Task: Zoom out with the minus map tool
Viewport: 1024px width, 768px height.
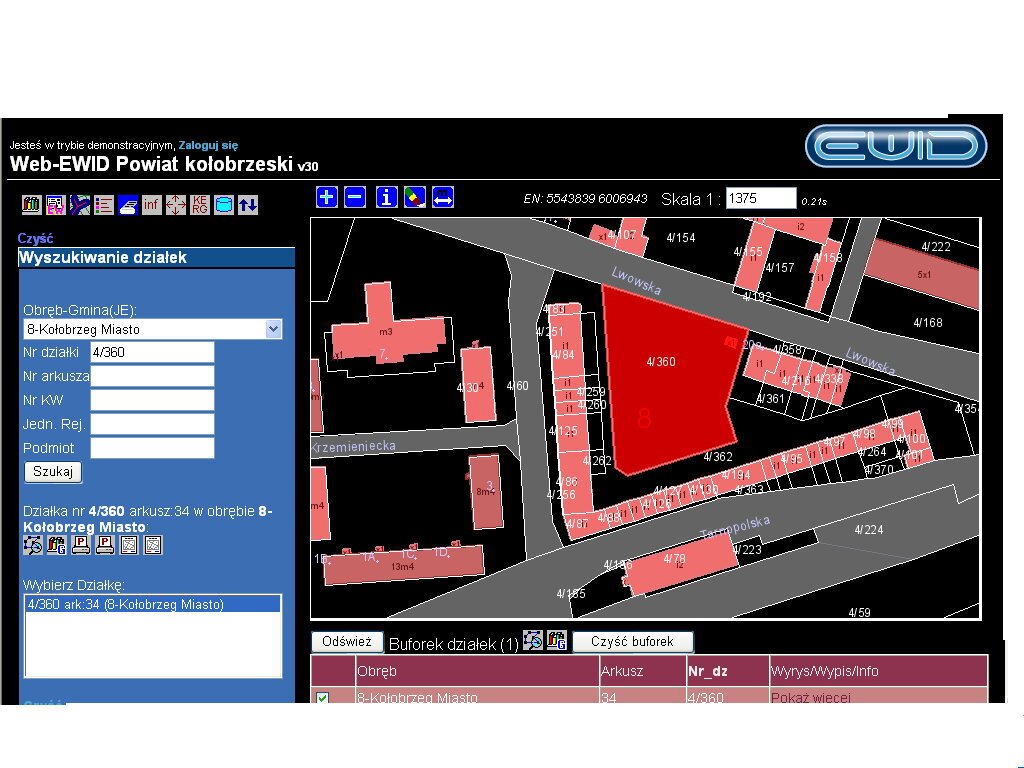Action: (355, 197)
